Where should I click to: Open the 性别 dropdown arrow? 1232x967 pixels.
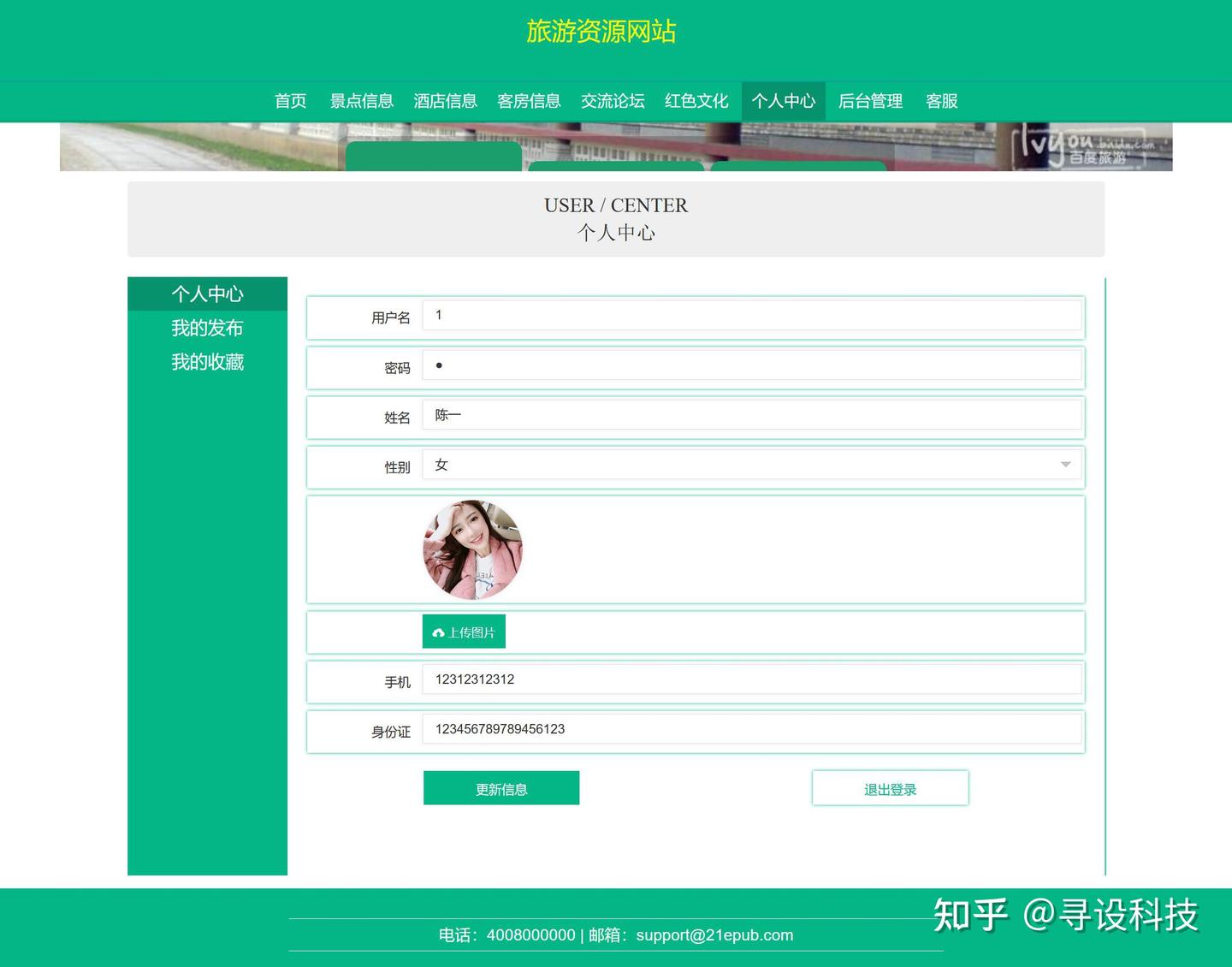tap(1064, 464)
